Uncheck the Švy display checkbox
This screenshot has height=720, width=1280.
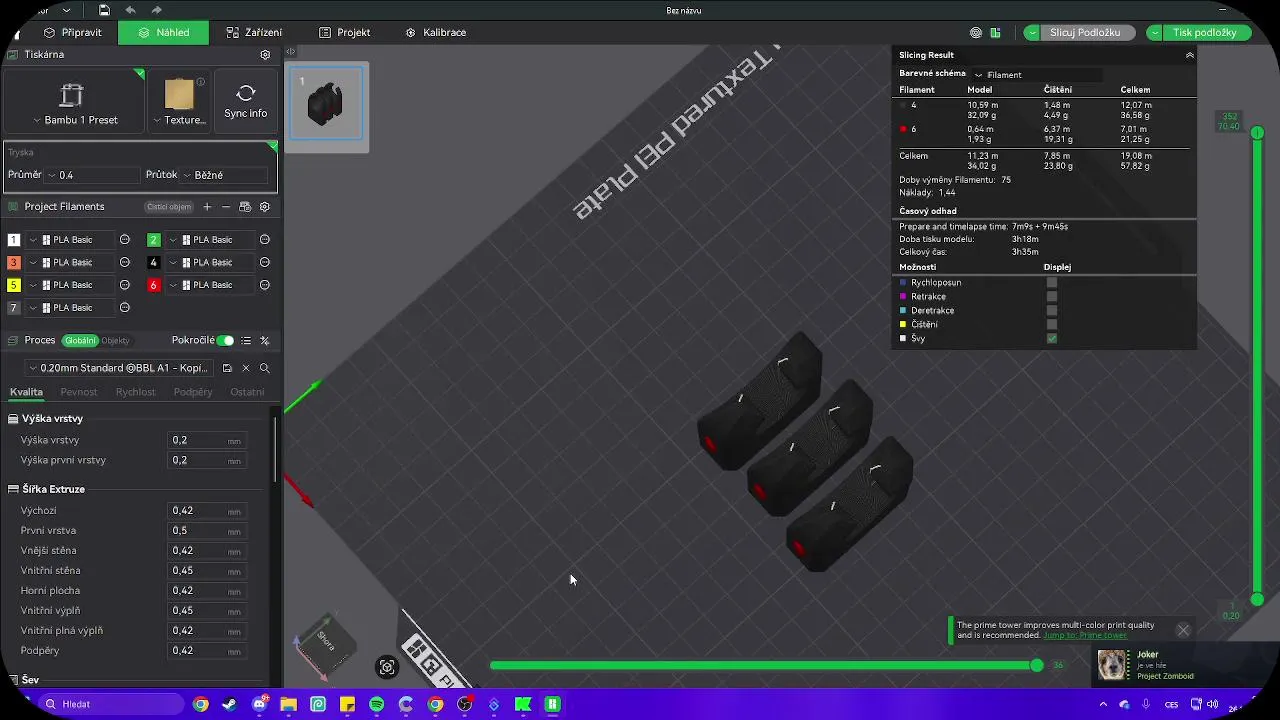click(1051, 339)
